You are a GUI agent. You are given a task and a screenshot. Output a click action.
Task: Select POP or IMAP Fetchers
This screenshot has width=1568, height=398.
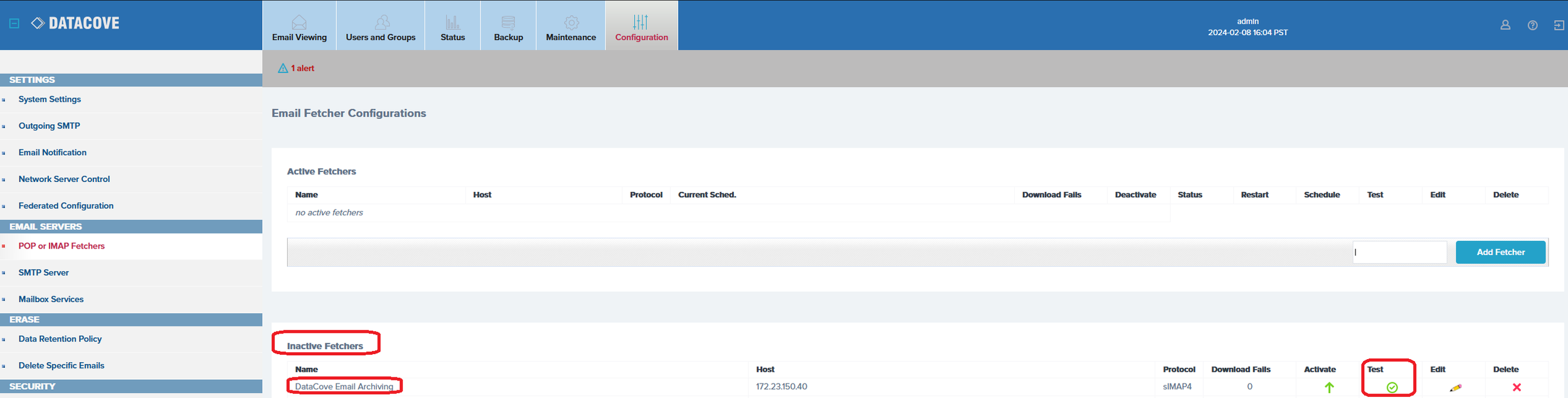coord(61,246)
